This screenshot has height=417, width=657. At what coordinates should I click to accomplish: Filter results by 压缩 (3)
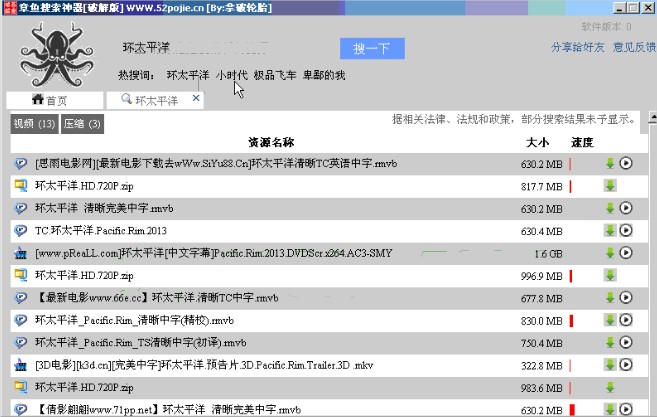pyautogui.click(x=82, y=124)
